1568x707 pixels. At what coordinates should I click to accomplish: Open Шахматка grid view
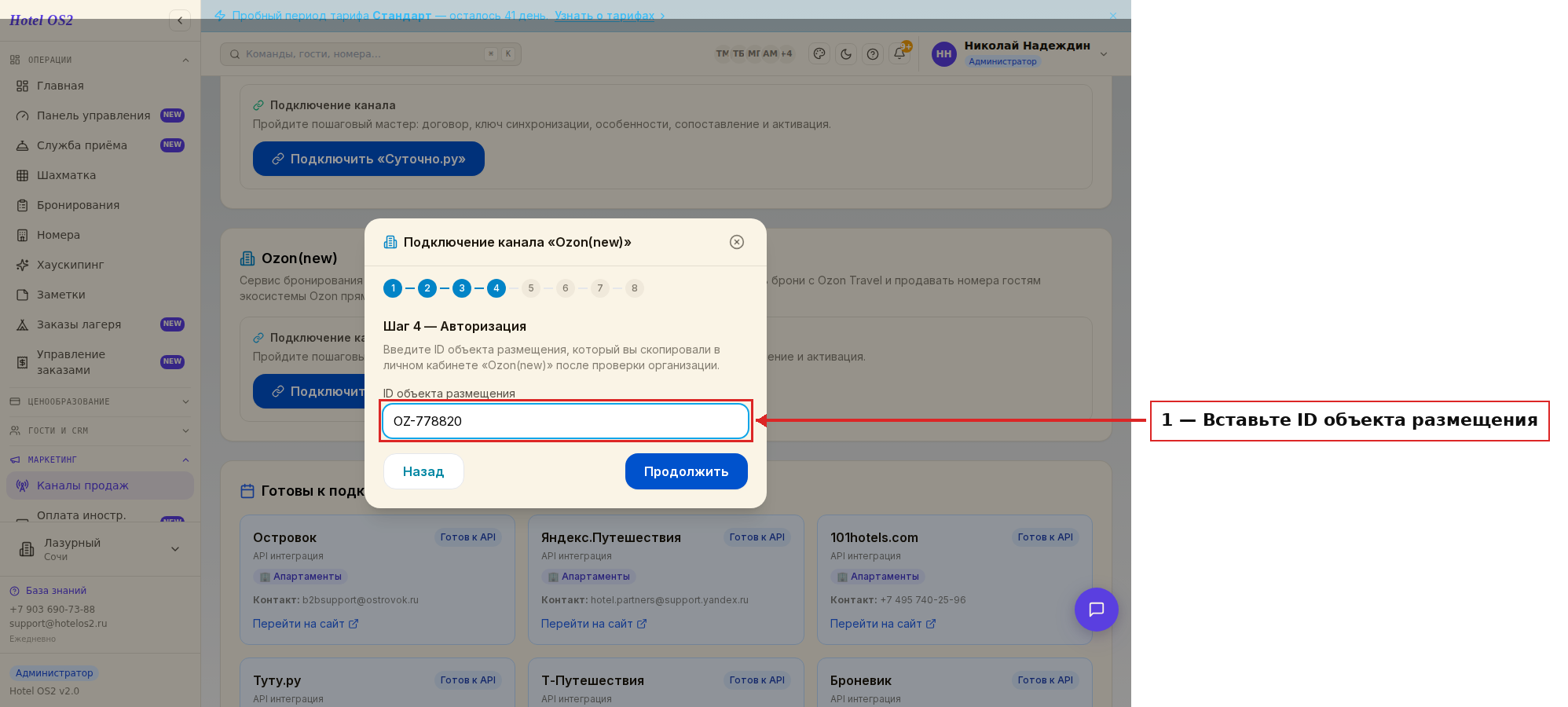coord(100,175)
